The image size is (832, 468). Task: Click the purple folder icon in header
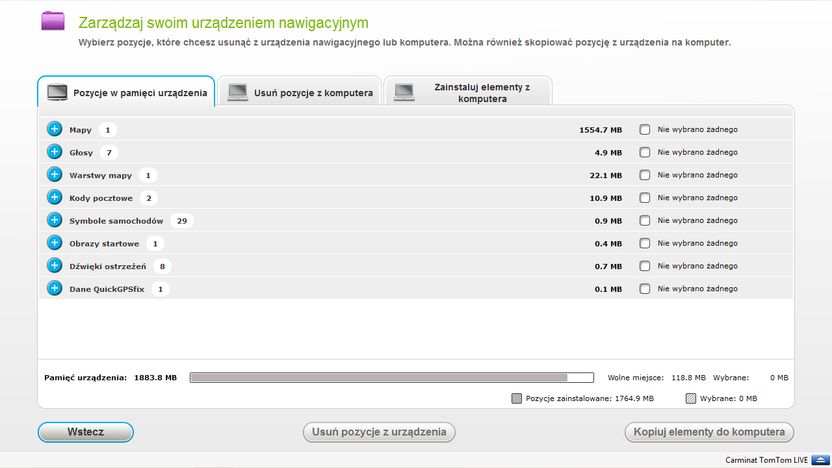pyautogui.click(x=53, y=21)
